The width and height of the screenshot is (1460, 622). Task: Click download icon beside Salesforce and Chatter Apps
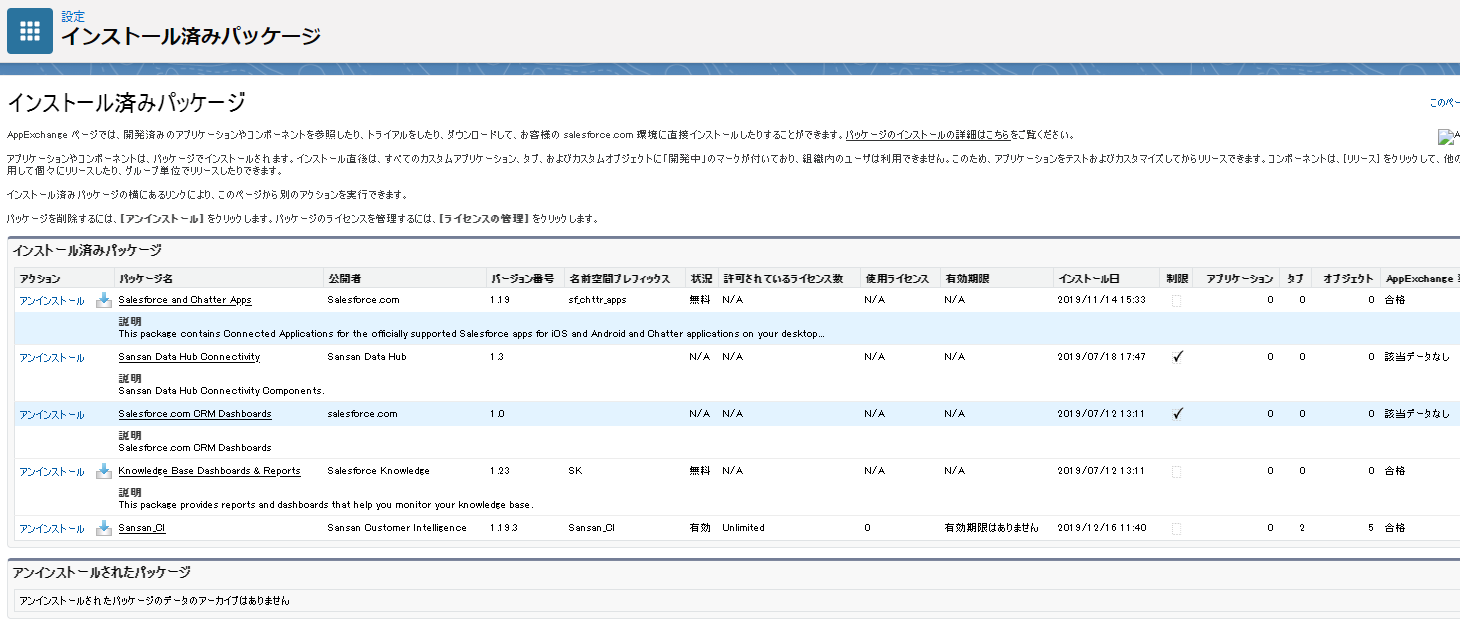[104, 300]
